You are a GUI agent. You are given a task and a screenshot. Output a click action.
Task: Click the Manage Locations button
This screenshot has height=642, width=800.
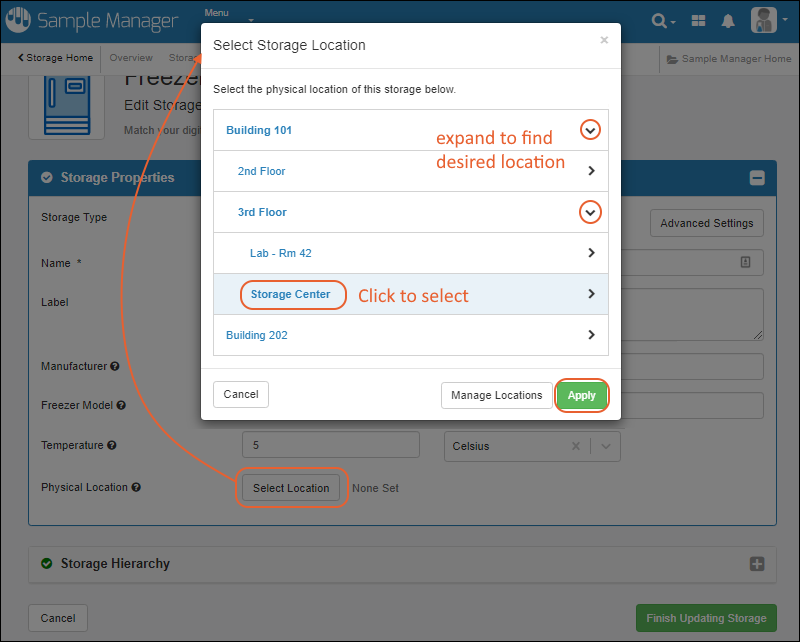pyautogui.click(x=496, y=395)
